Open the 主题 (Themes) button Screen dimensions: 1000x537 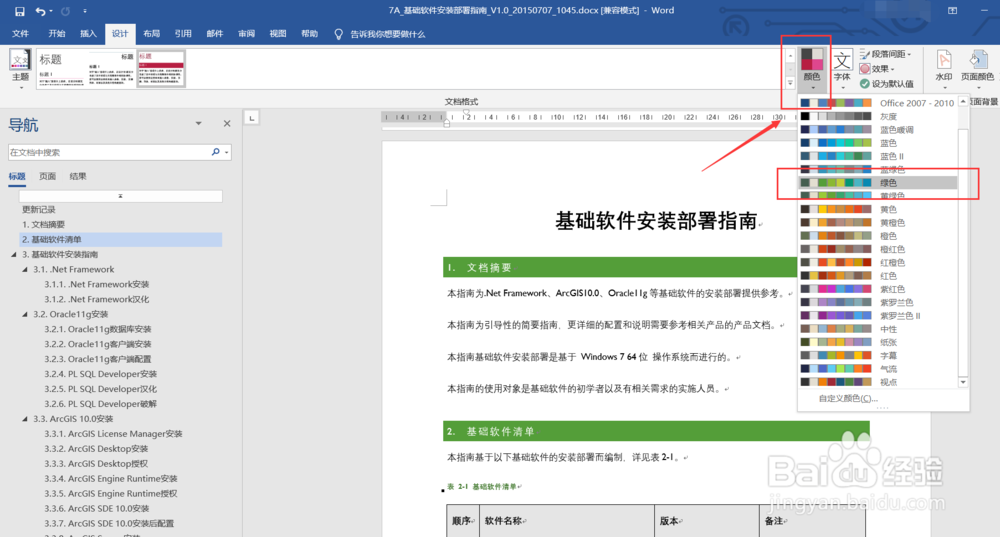pyautogui.click(x=20, y=69)
